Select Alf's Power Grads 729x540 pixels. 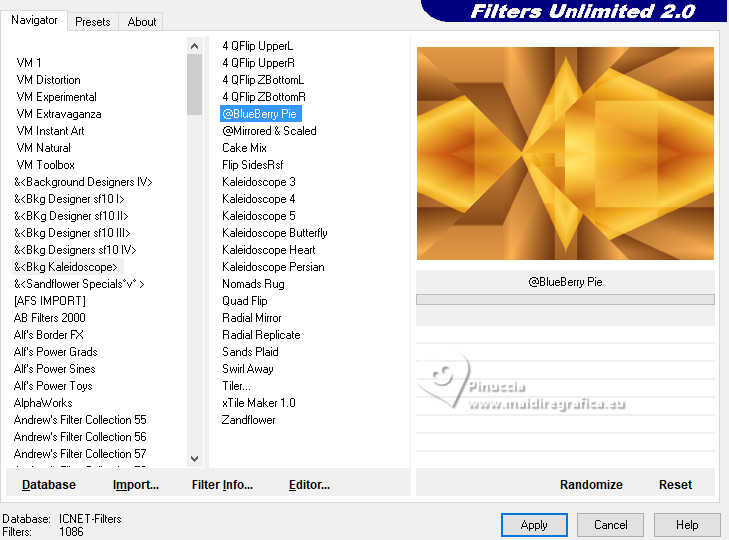55,352
